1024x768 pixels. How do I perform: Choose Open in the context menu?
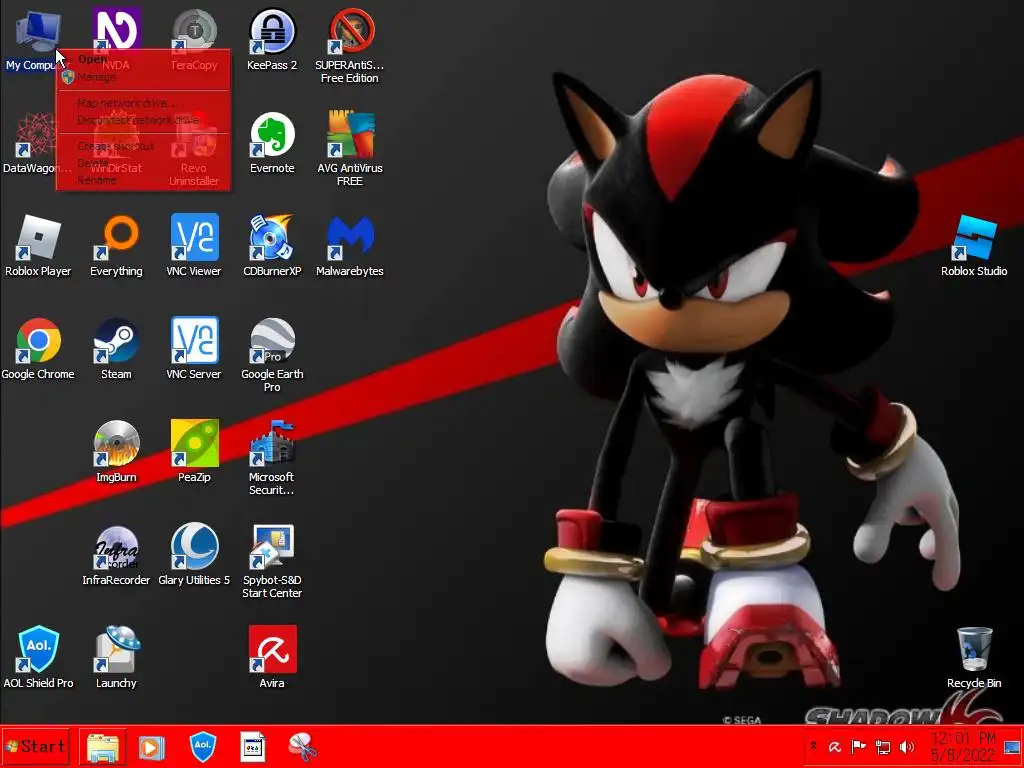click(144, 59)
